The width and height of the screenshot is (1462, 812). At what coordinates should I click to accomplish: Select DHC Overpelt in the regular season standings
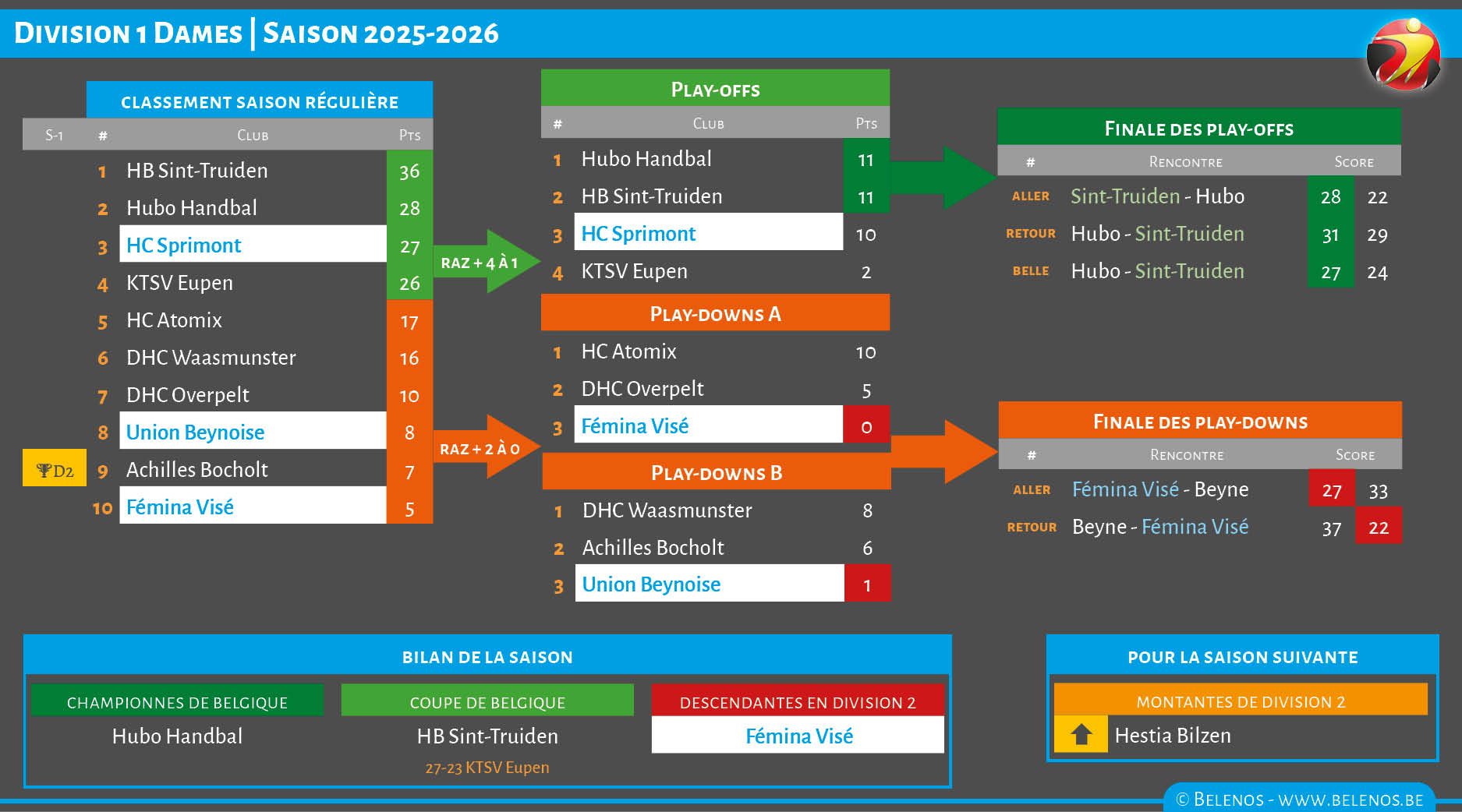(x=188, y=394)
